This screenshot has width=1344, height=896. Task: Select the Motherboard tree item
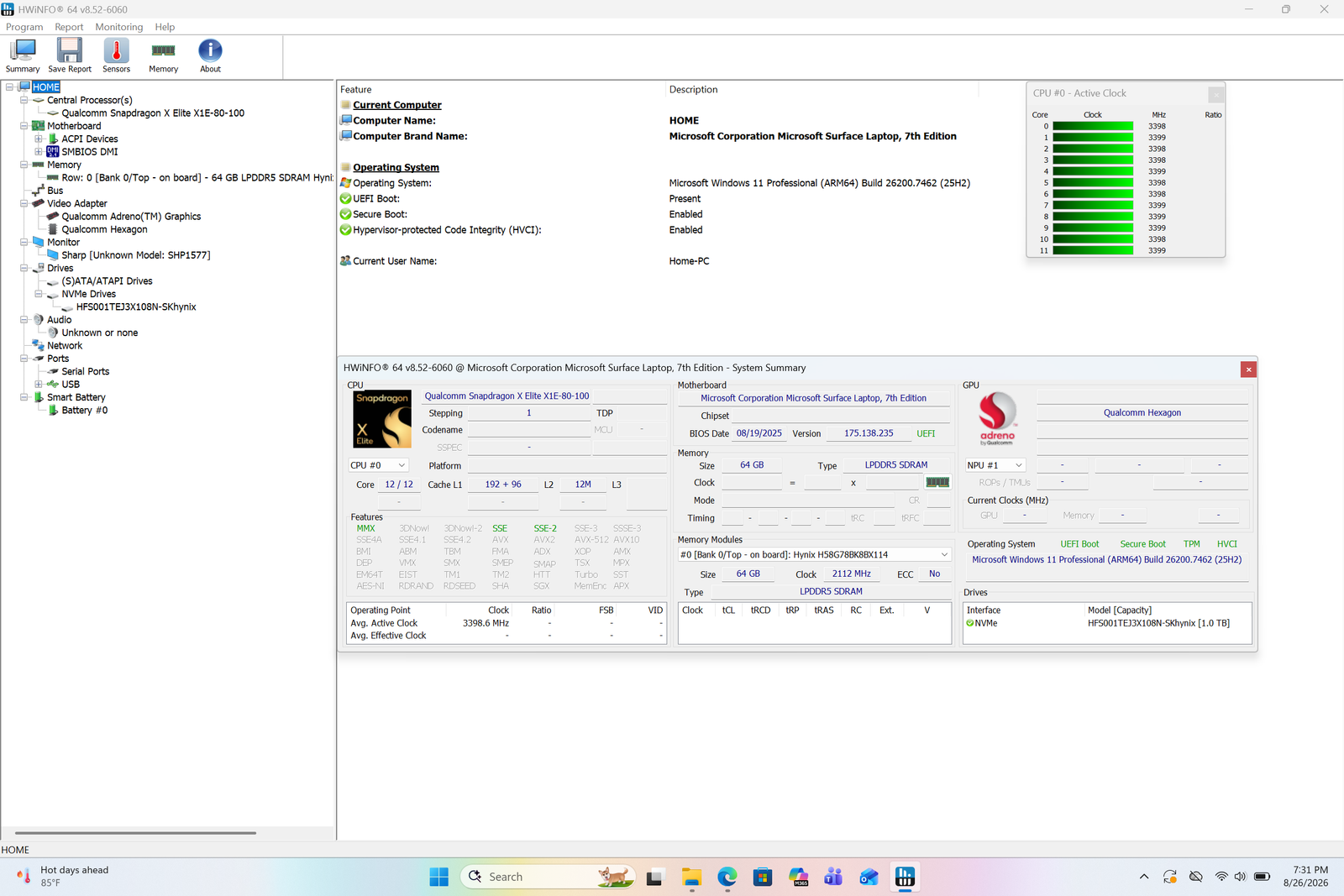tap(74, 126)
